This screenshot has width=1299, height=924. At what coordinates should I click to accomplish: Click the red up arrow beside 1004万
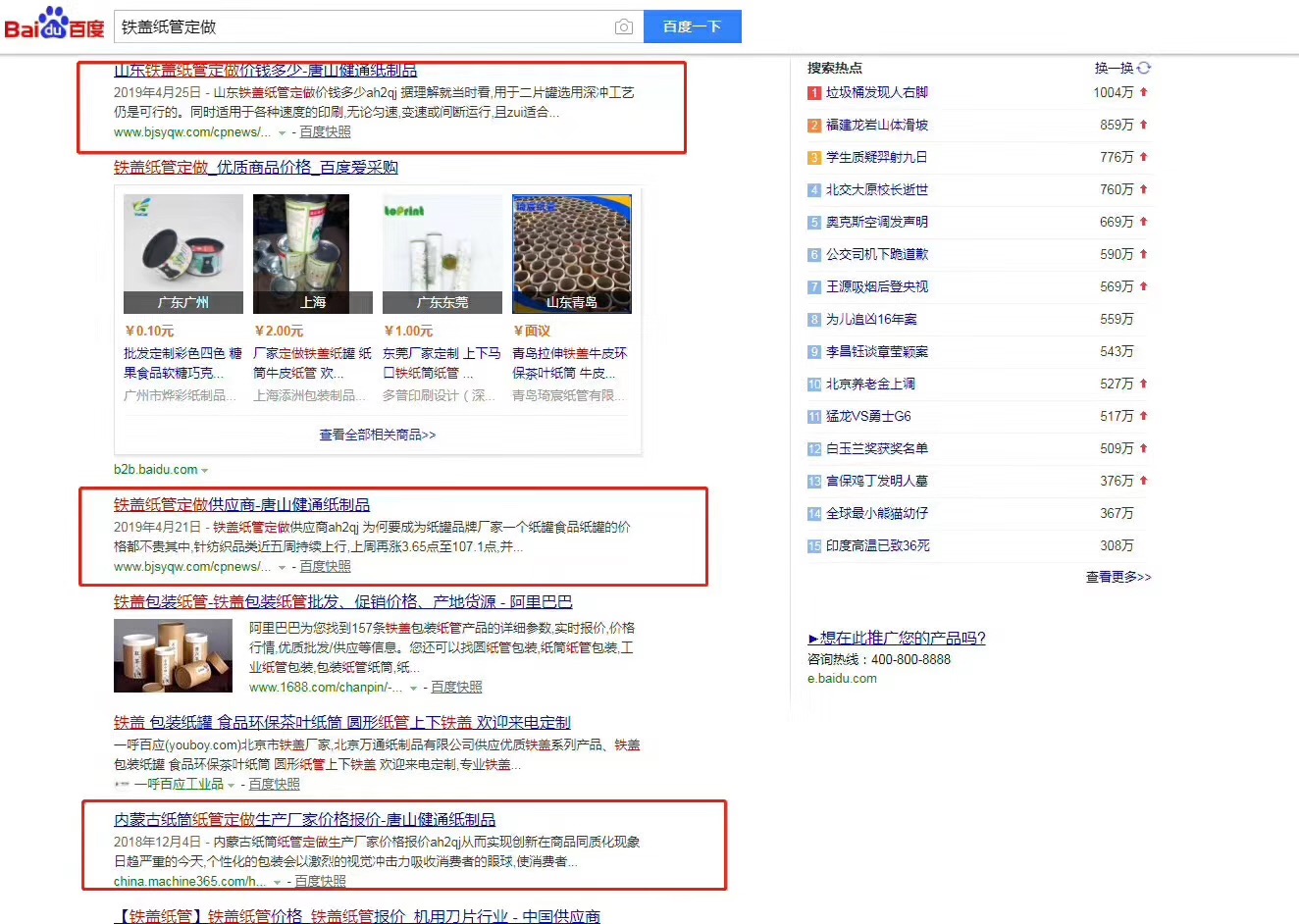click(x=1144, y=92)
